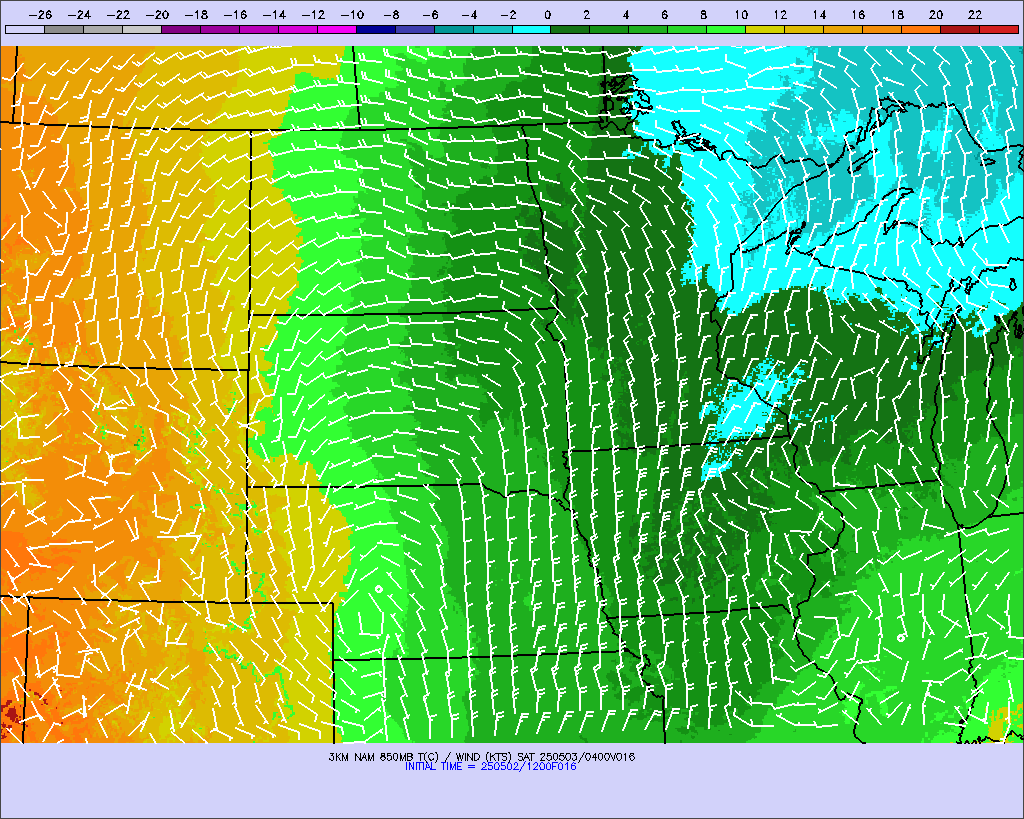Click the "4" legend label
Image resolution: width=1024 pixels, height=819 pixels.
point(626,15)
